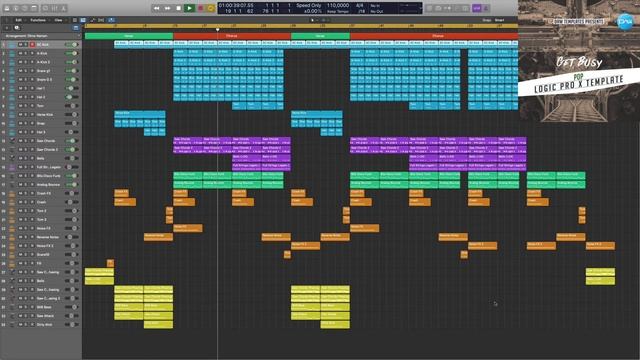
Task: Click the Stop transport button
Action: point(178,8)
